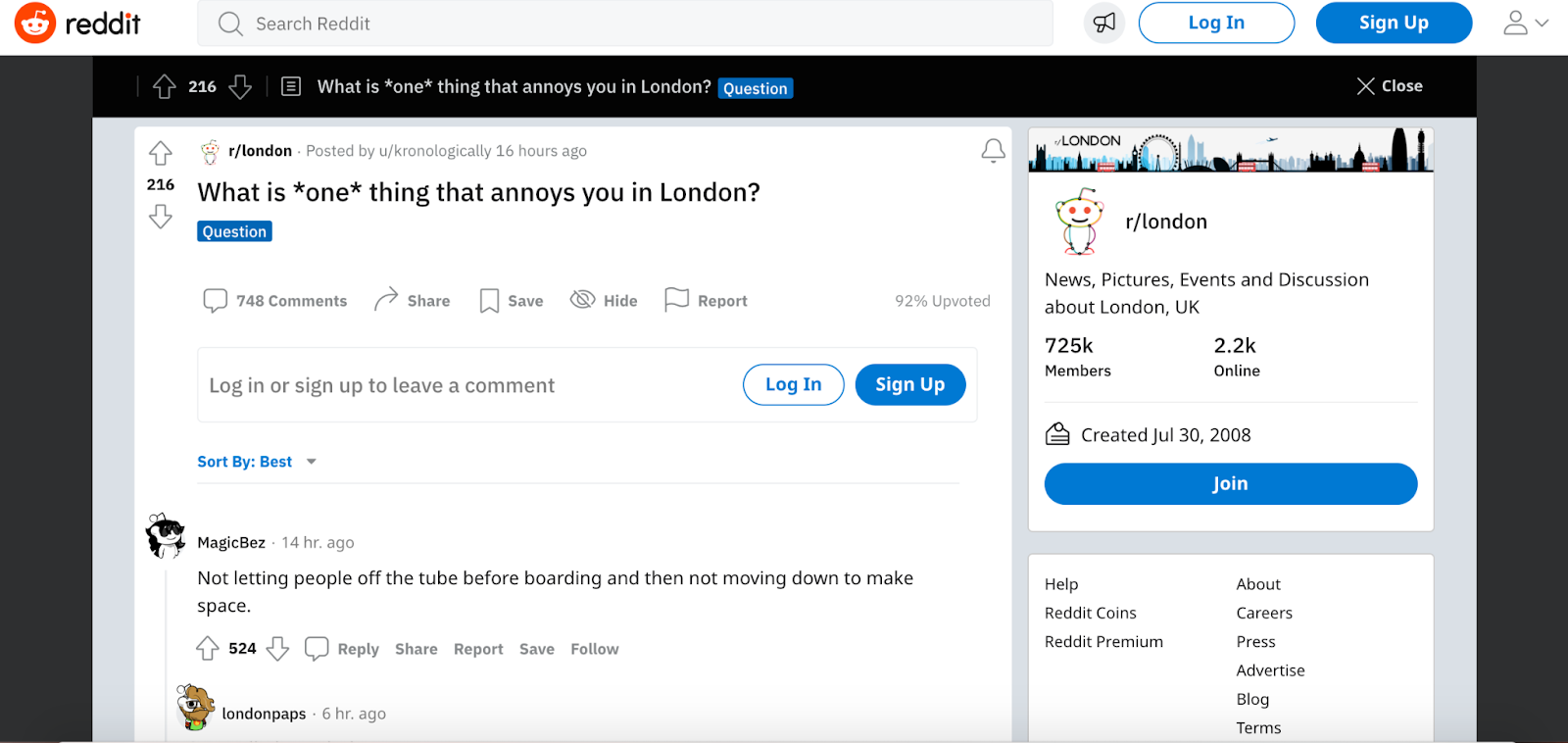Open the r/london sidebar snoo icon
This screenshot has height=743, width=1568.
pyautogui.click(x=1079, y=222)
